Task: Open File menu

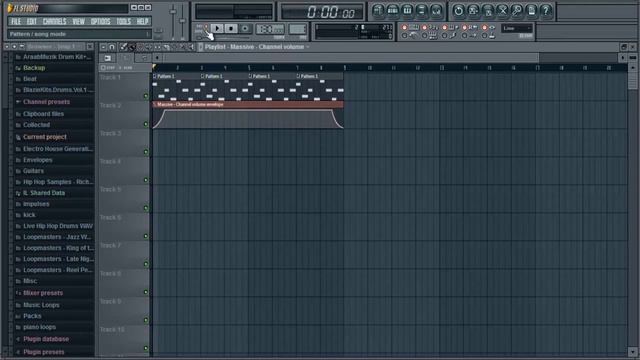Action: [16, 21]
